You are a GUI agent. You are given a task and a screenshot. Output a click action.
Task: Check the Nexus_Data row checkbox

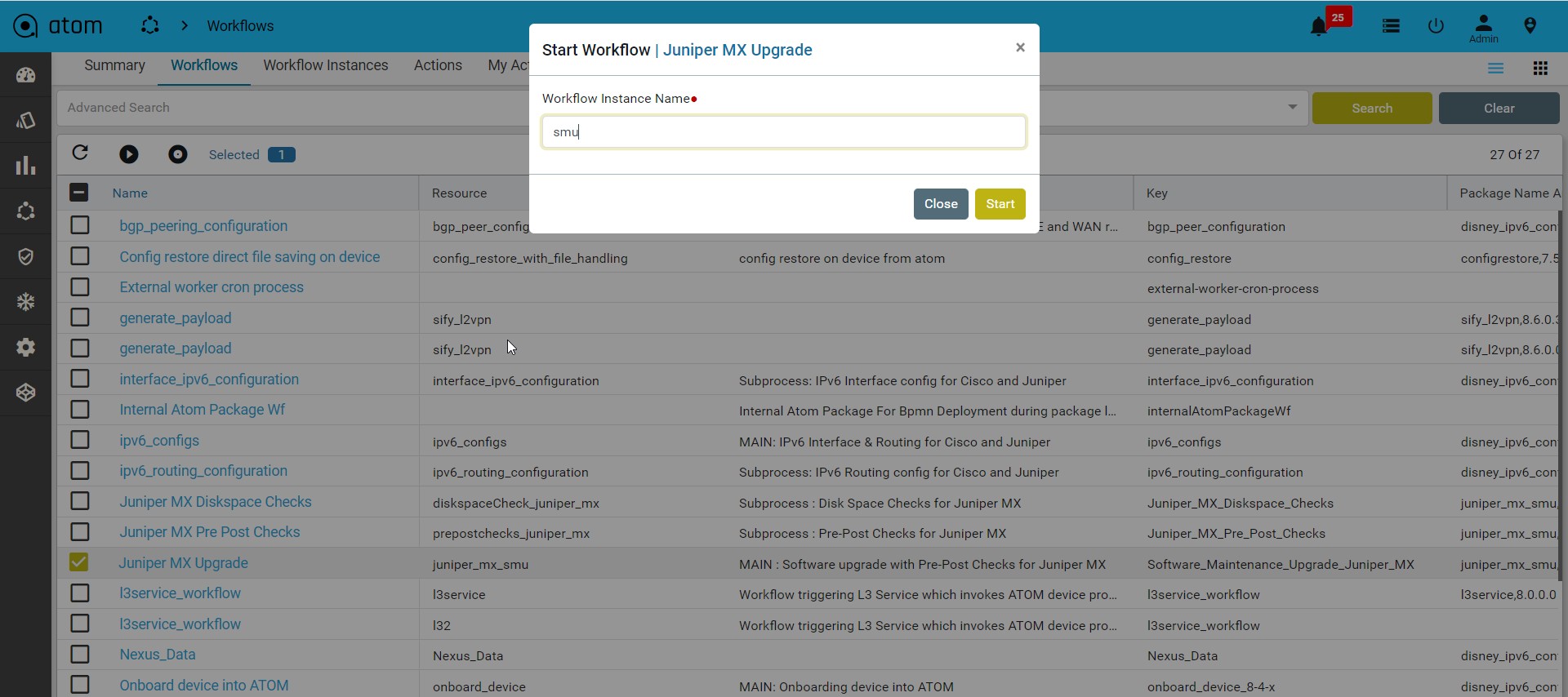point(80,655)
